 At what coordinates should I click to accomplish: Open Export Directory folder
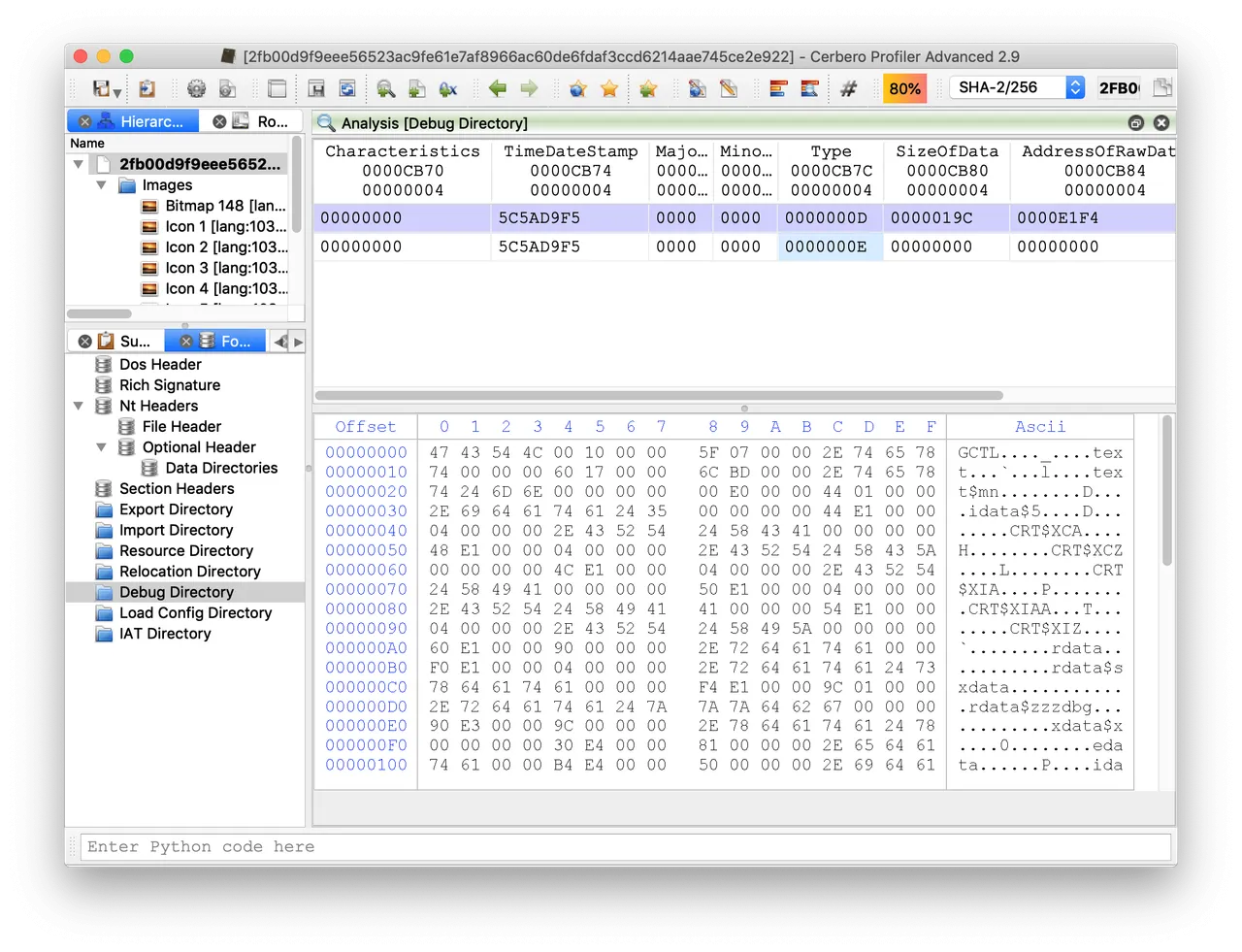coord(176,509)
